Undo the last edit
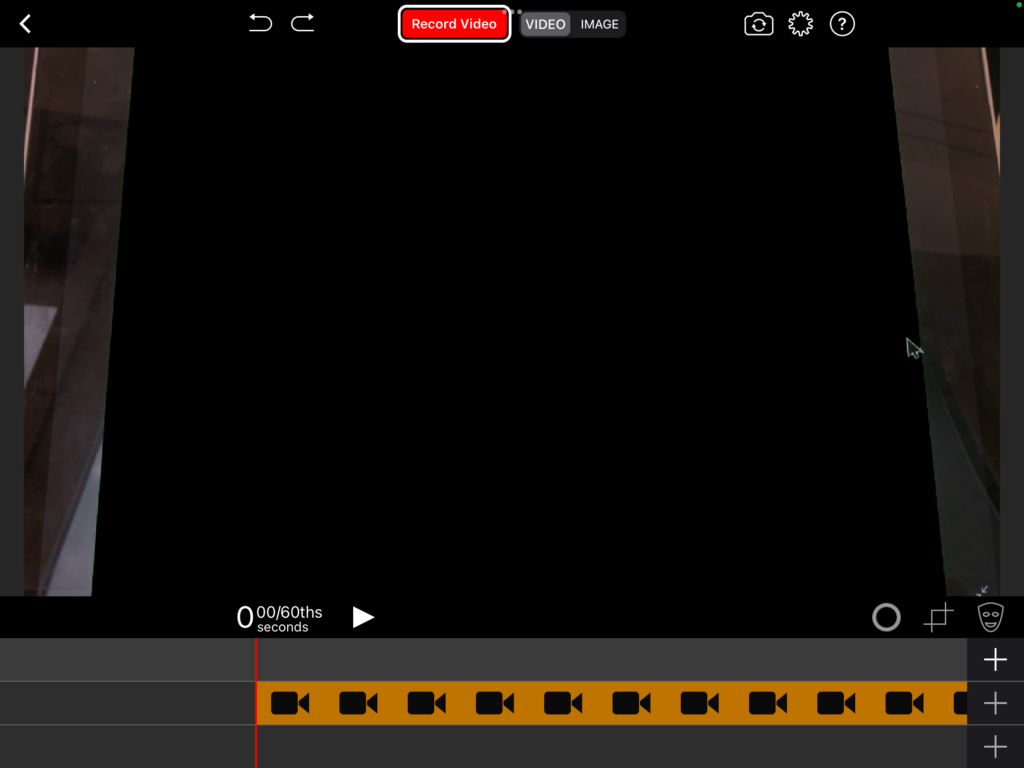1024x768 pixels. tap(260, 23)
